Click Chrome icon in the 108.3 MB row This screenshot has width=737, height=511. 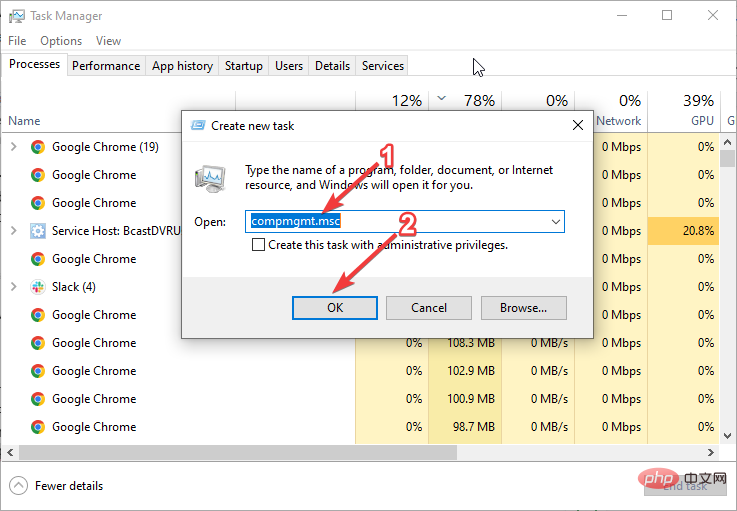click(38, 343)
